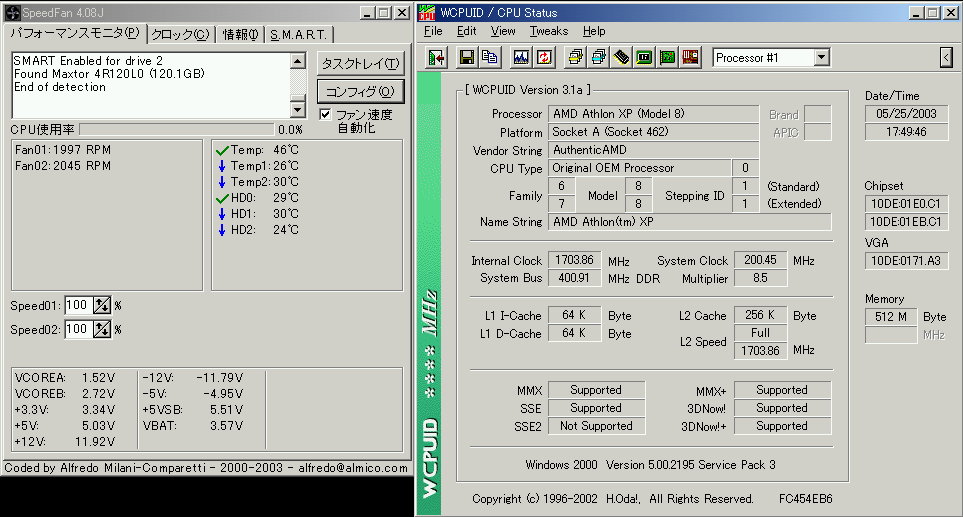Click the alfredo@almico.com status bar text
Viewport: 963px width, 517px height.
(353, 468)
